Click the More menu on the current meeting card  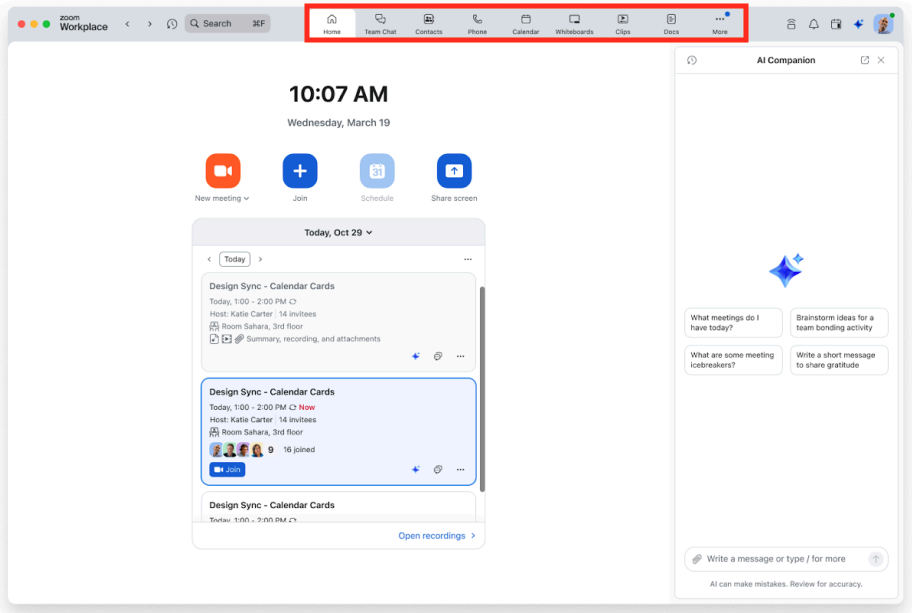(460, 469)
